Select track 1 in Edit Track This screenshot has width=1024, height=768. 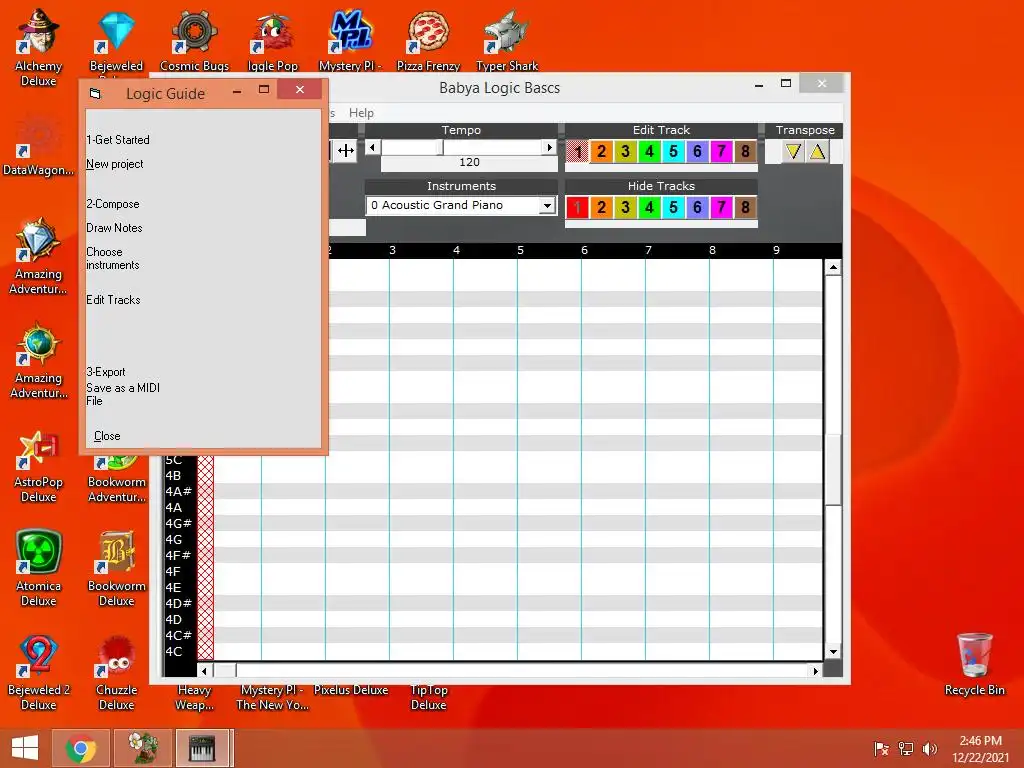click(x=577, y=152)
